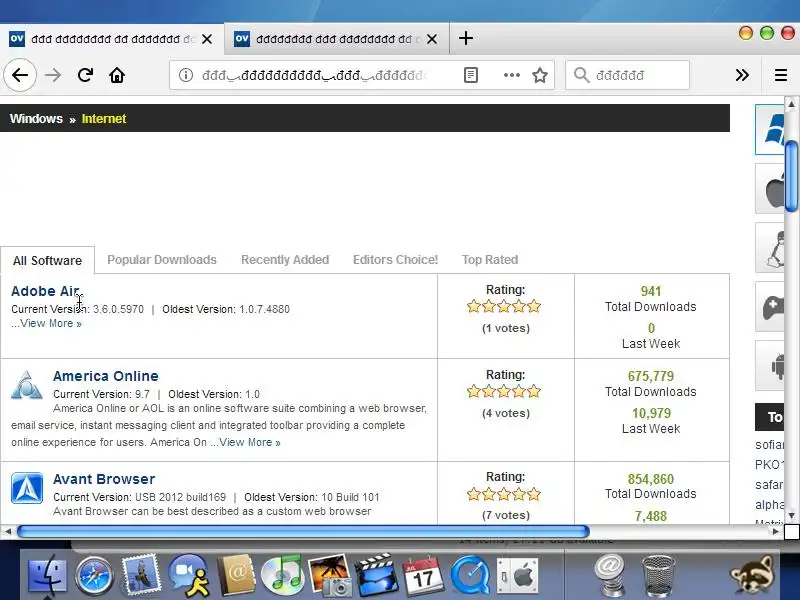The height and width of the screenshot is (600, 800).
Task: Open a new browser tab
Action: (x=465, y=38)
